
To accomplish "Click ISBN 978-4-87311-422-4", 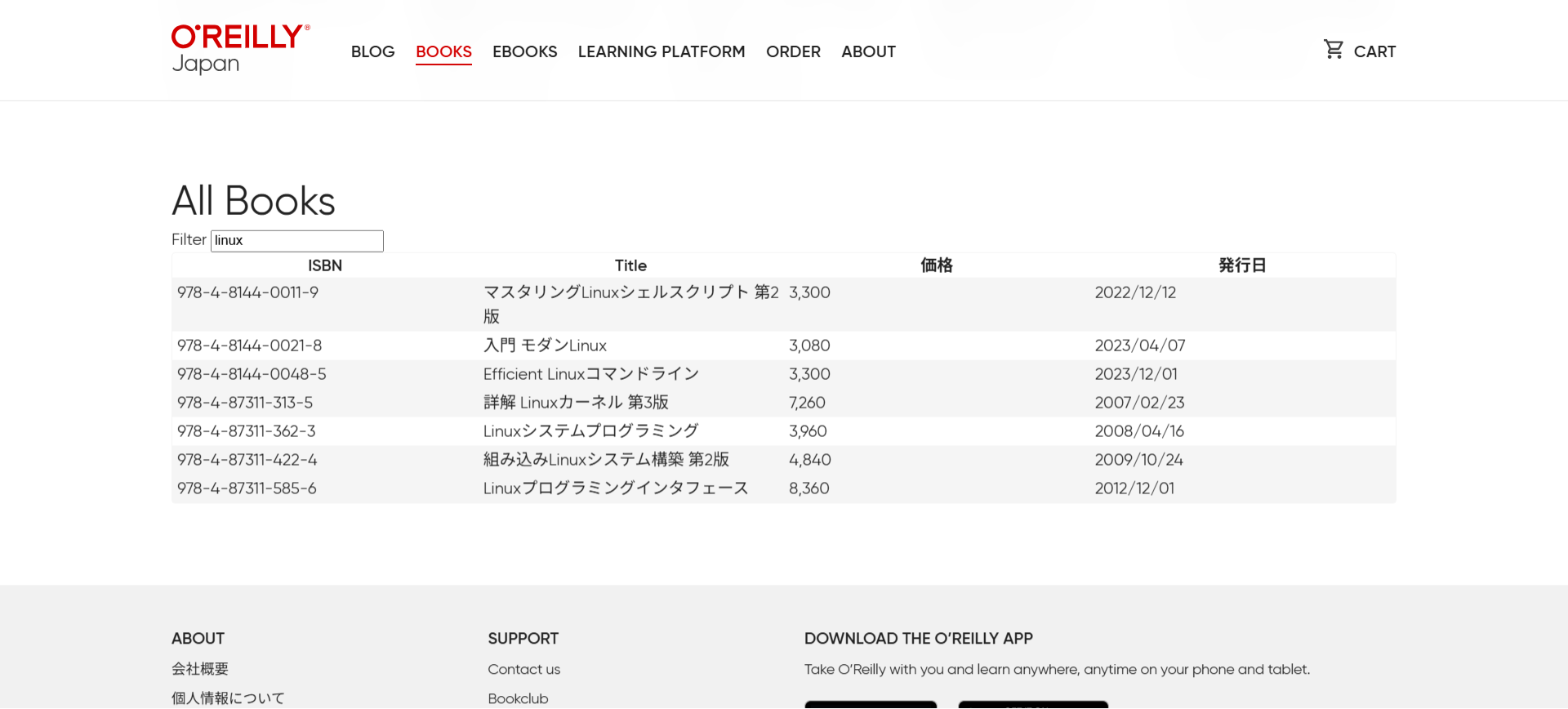I will (247, 460).
